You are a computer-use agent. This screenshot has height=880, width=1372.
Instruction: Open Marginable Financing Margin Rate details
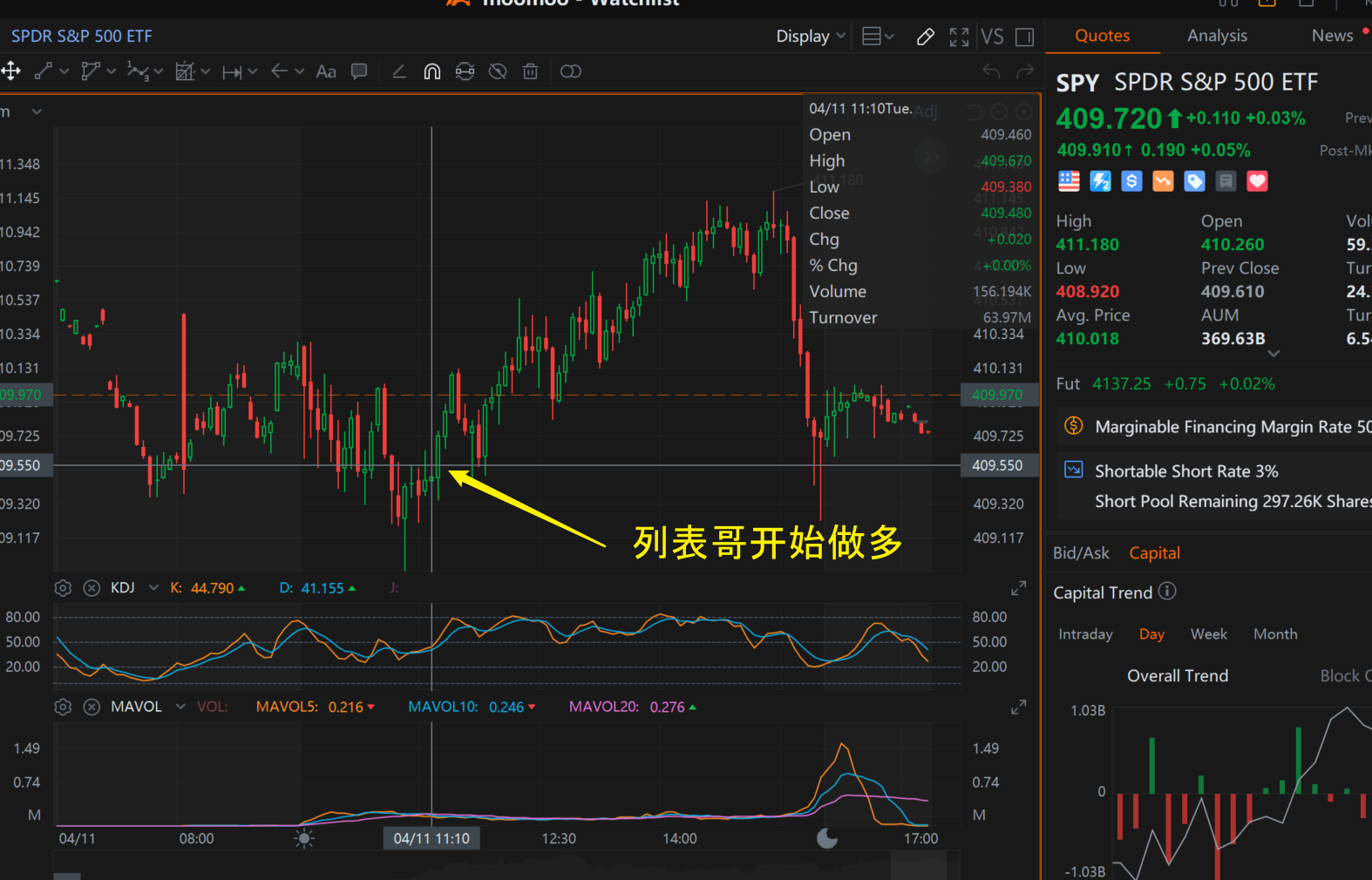[1213, 427]
